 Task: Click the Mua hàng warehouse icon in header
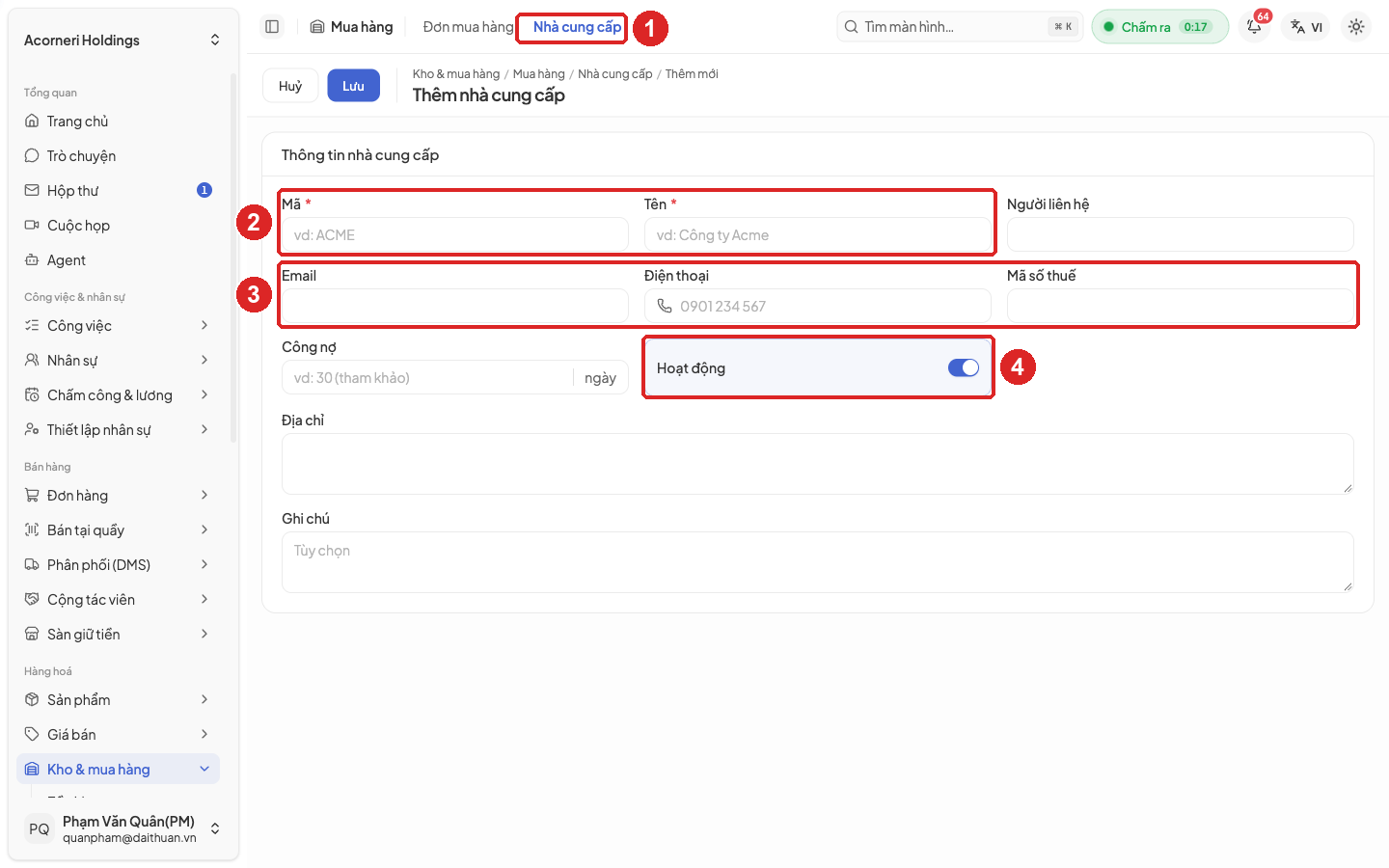pos(317,27)
